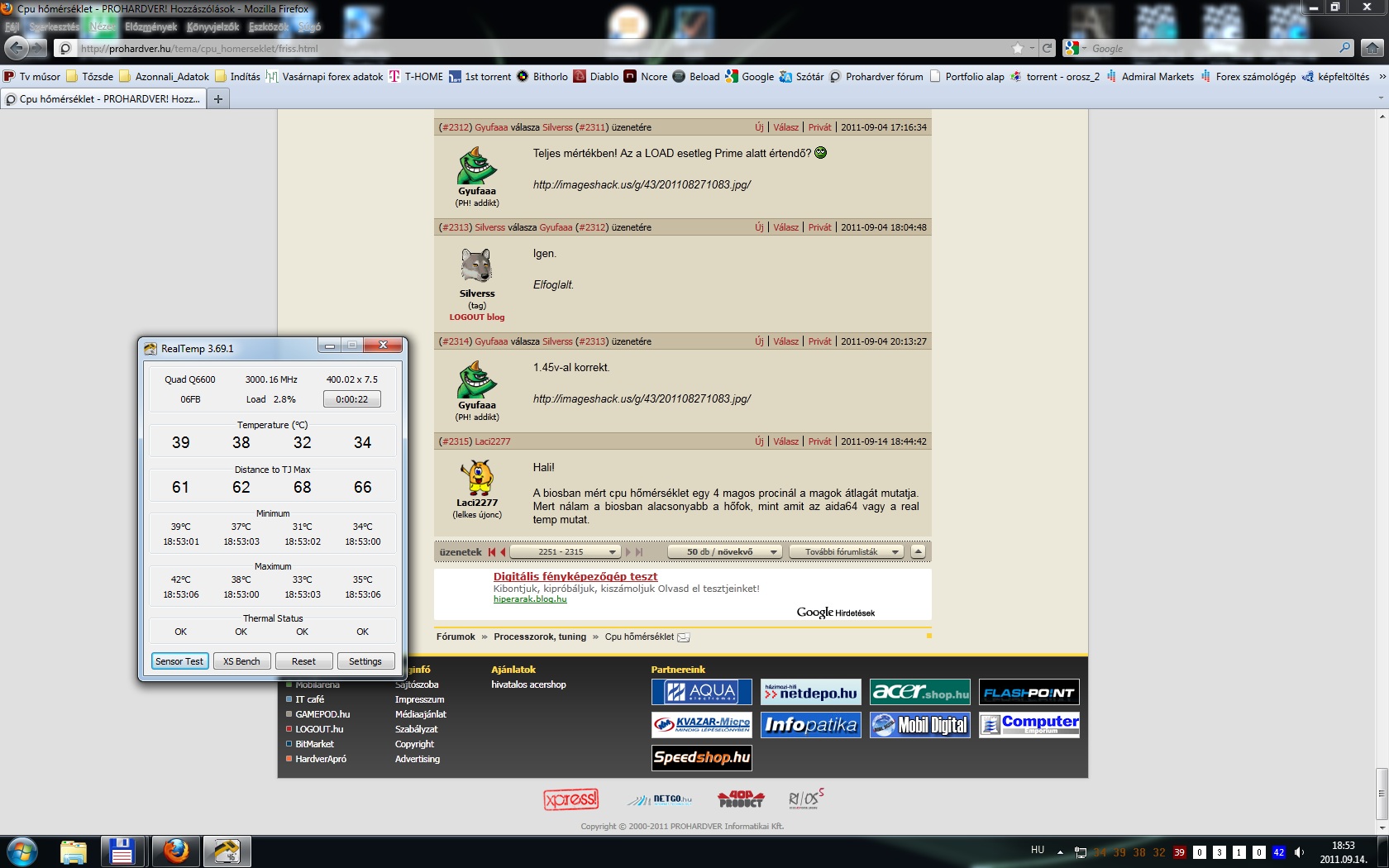Go to the previous message page arrow
This screenshot has width=1389, height=868.
(503, 552)
